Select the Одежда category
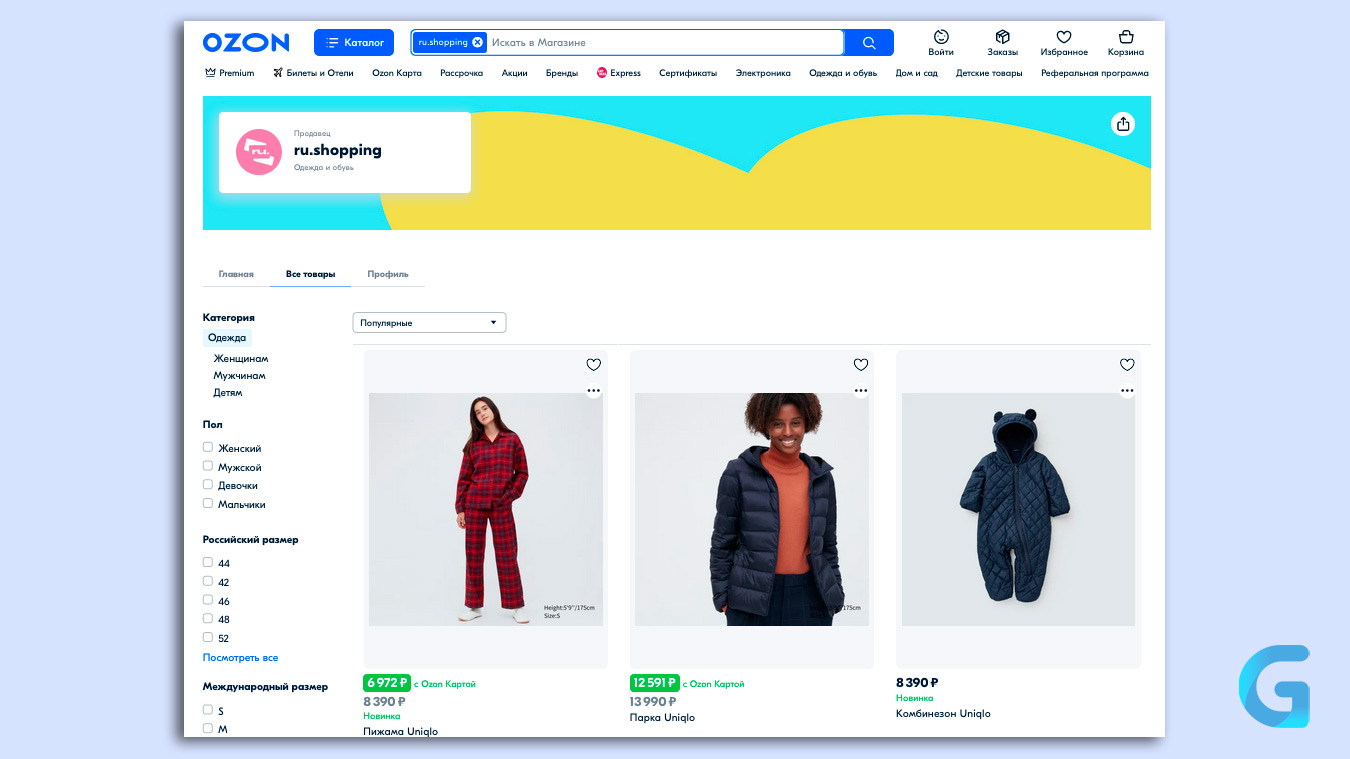The image size is (1350, 759). [227, 338]
